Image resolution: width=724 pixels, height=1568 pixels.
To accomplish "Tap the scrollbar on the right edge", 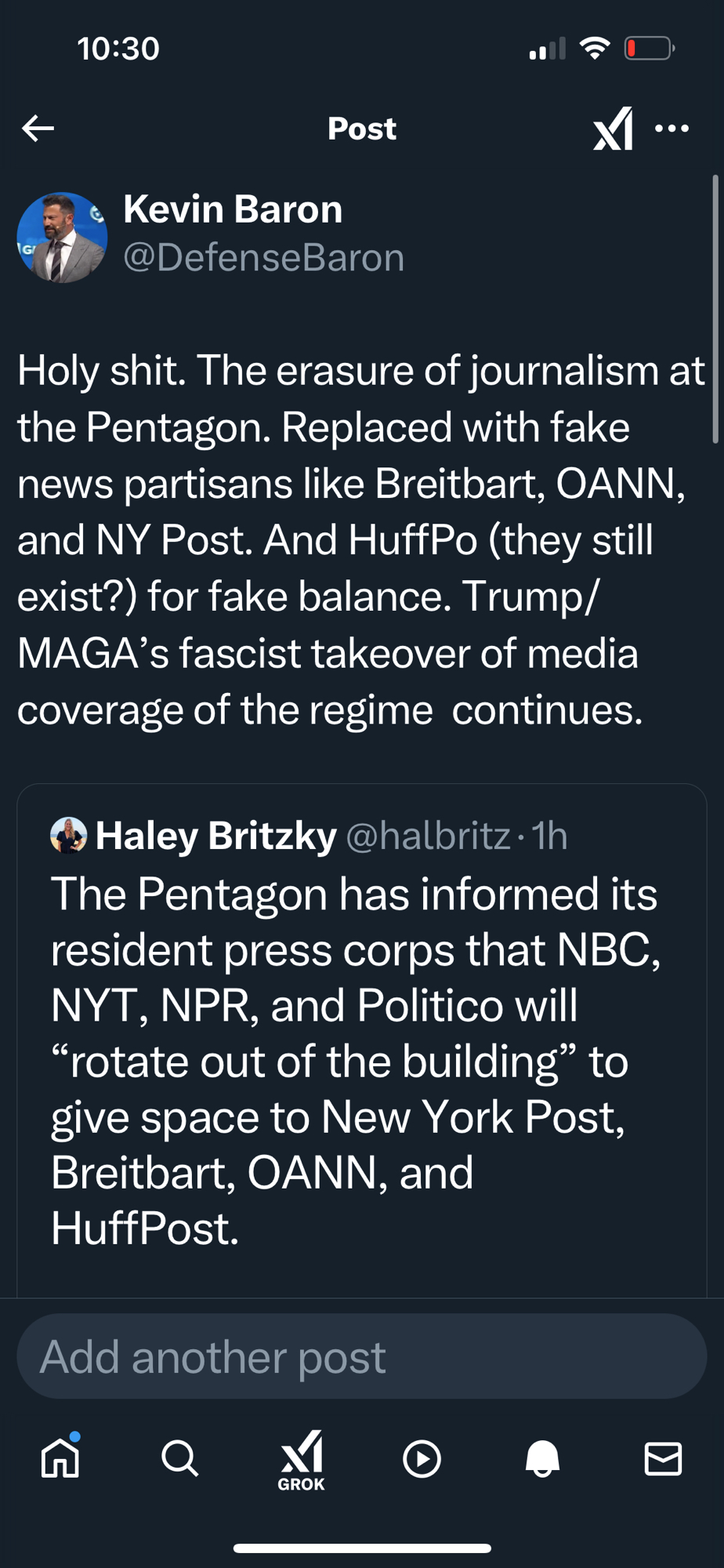I will pyautogui.click(x=715, y=310).
